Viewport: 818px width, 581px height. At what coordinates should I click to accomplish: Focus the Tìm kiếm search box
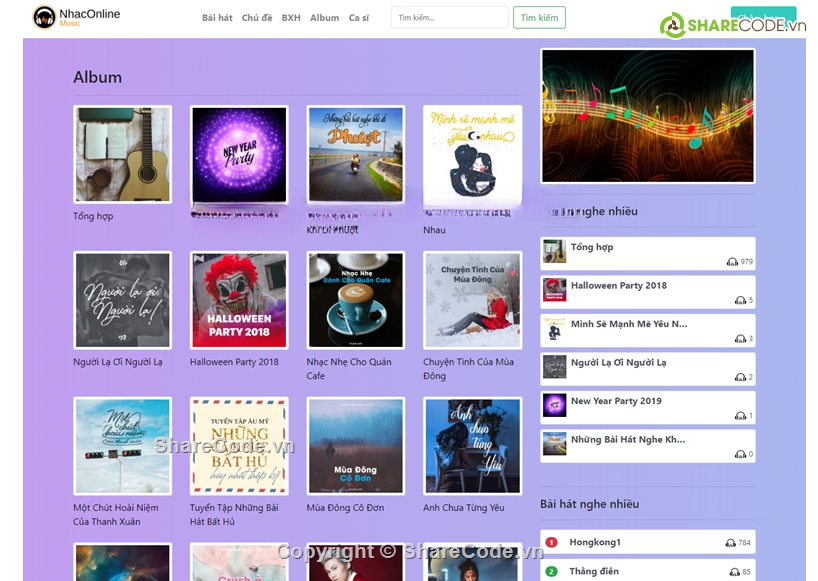pos(450,18)
